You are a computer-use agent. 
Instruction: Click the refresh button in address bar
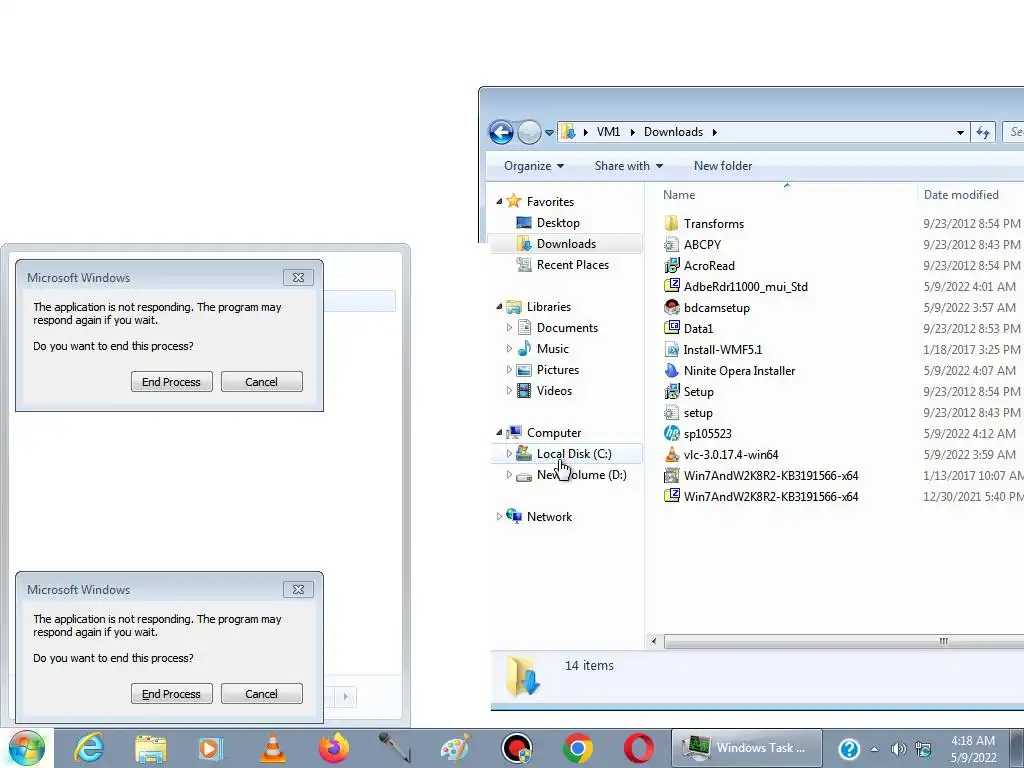(983, 133)
